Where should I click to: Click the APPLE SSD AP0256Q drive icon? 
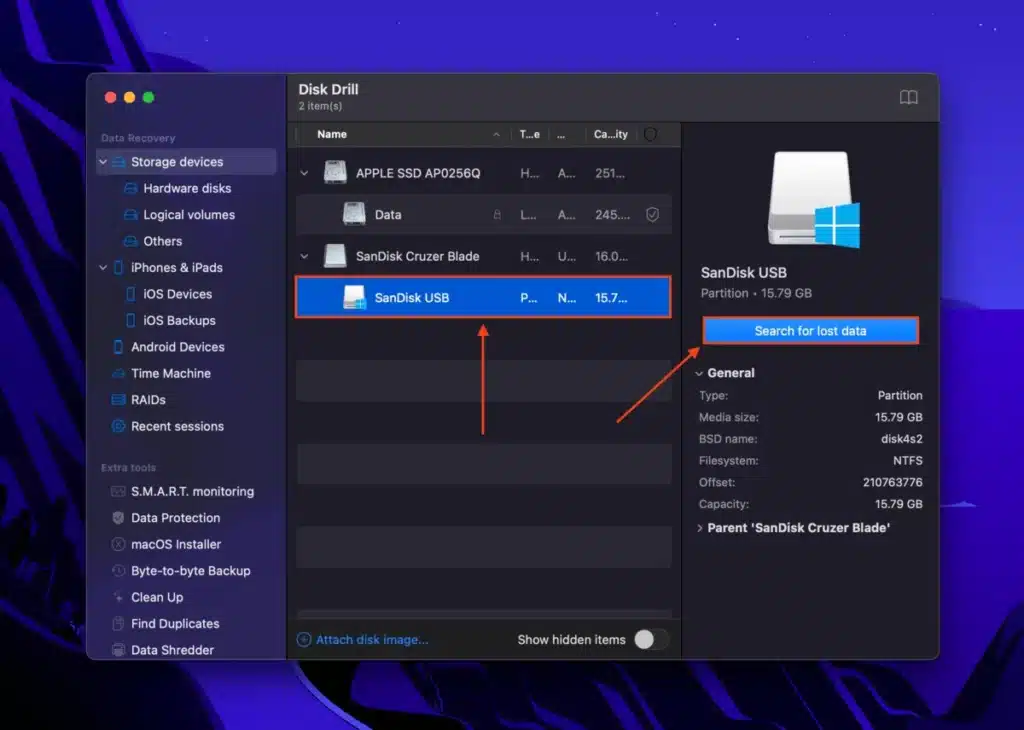335,173
